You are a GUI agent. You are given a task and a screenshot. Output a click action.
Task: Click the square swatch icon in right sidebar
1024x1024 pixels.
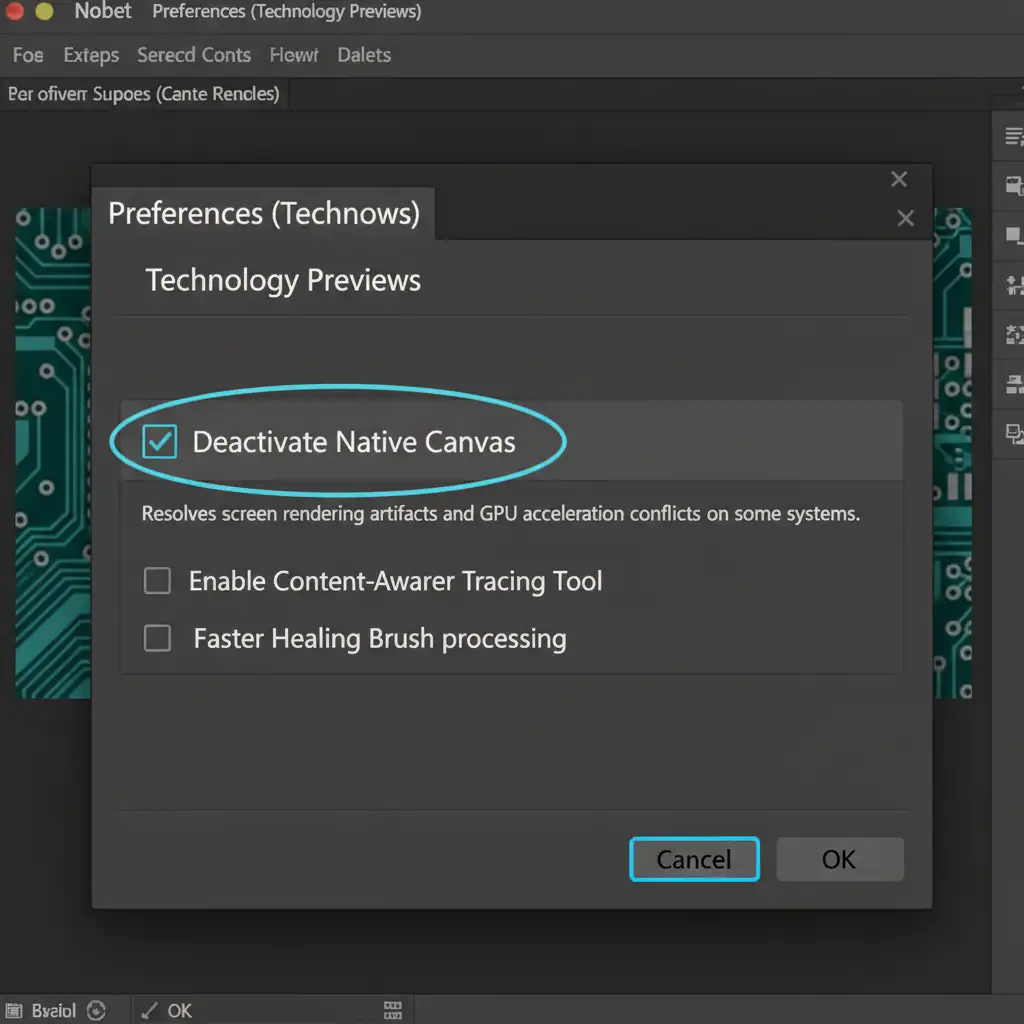(x=1013, y=236)
